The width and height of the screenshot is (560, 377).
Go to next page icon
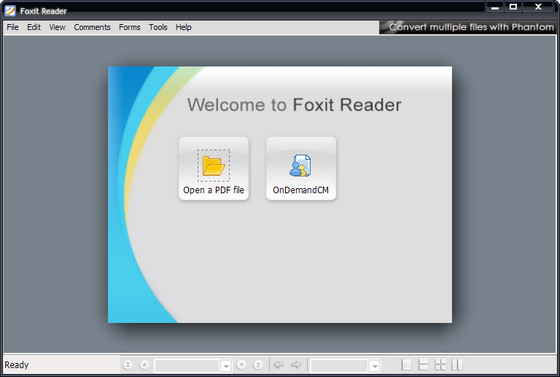pos(241,365)
